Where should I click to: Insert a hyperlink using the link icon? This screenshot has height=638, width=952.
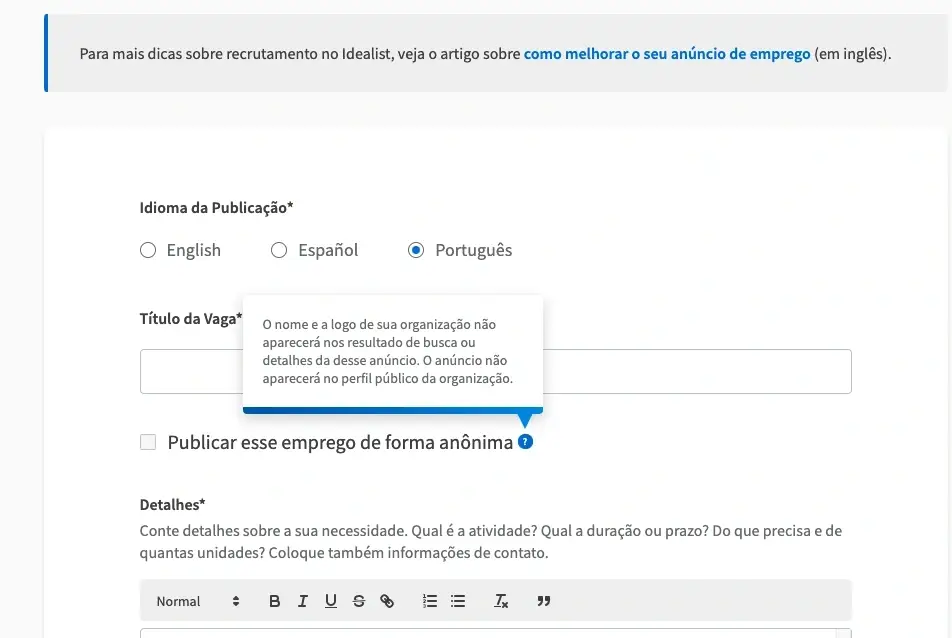[x=387, y=601]
